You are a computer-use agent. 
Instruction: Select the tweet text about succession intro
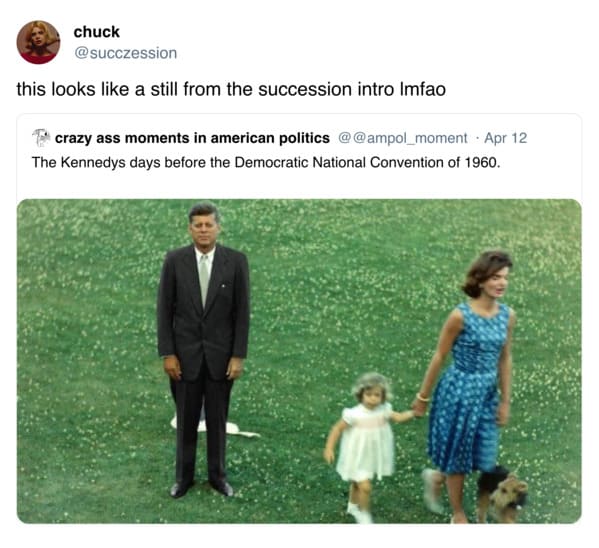pos(231,89)
